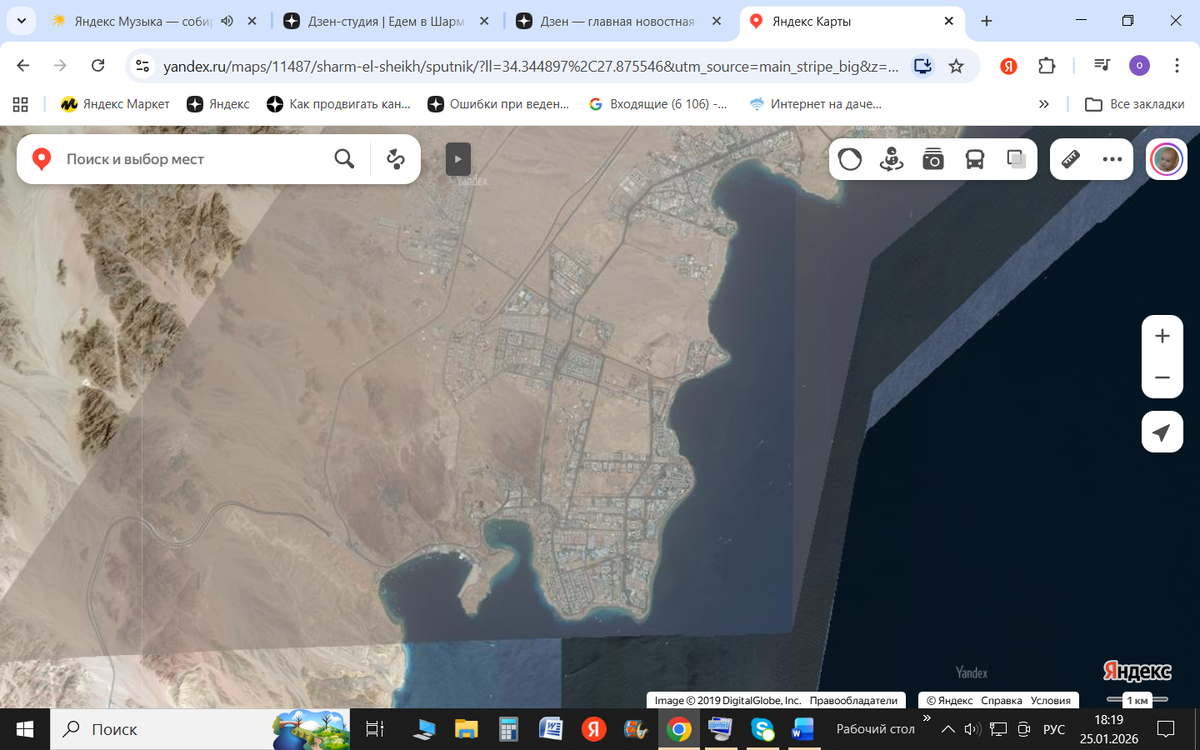The height and width of the screenshot is (750, 1200).
Task: Install app icon in address bar
Action: tap(922, 65)
